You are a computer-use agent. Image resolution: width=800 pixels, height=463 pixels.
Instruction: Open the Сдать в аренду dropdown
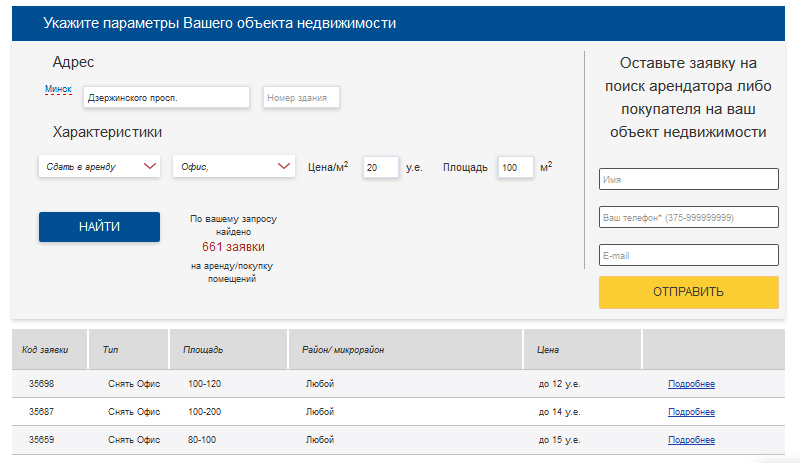pyautogui.click(x=99, y=167)
